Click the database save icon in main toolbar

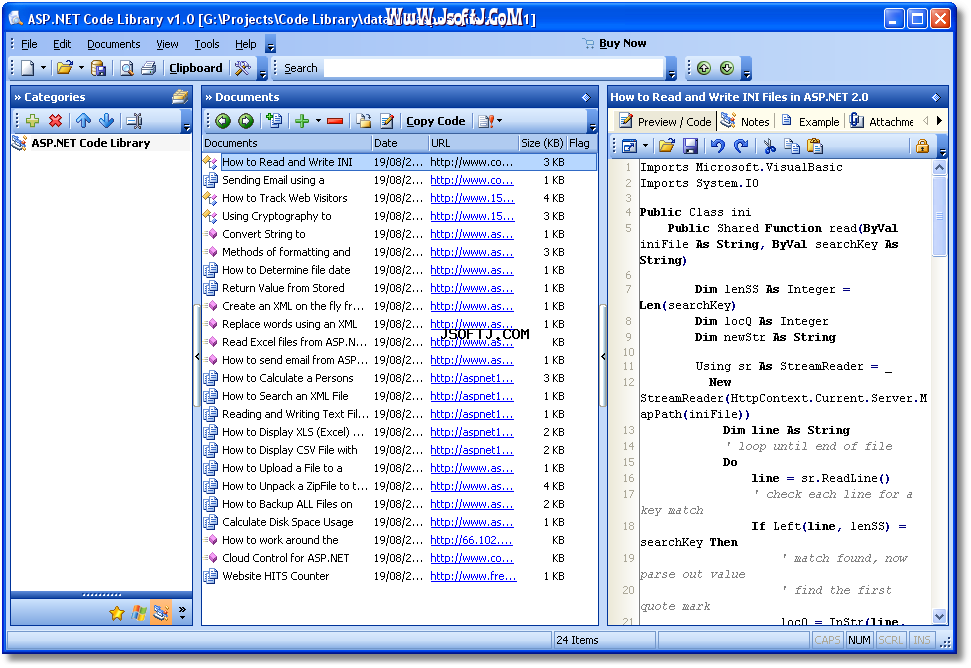[98, 68]
